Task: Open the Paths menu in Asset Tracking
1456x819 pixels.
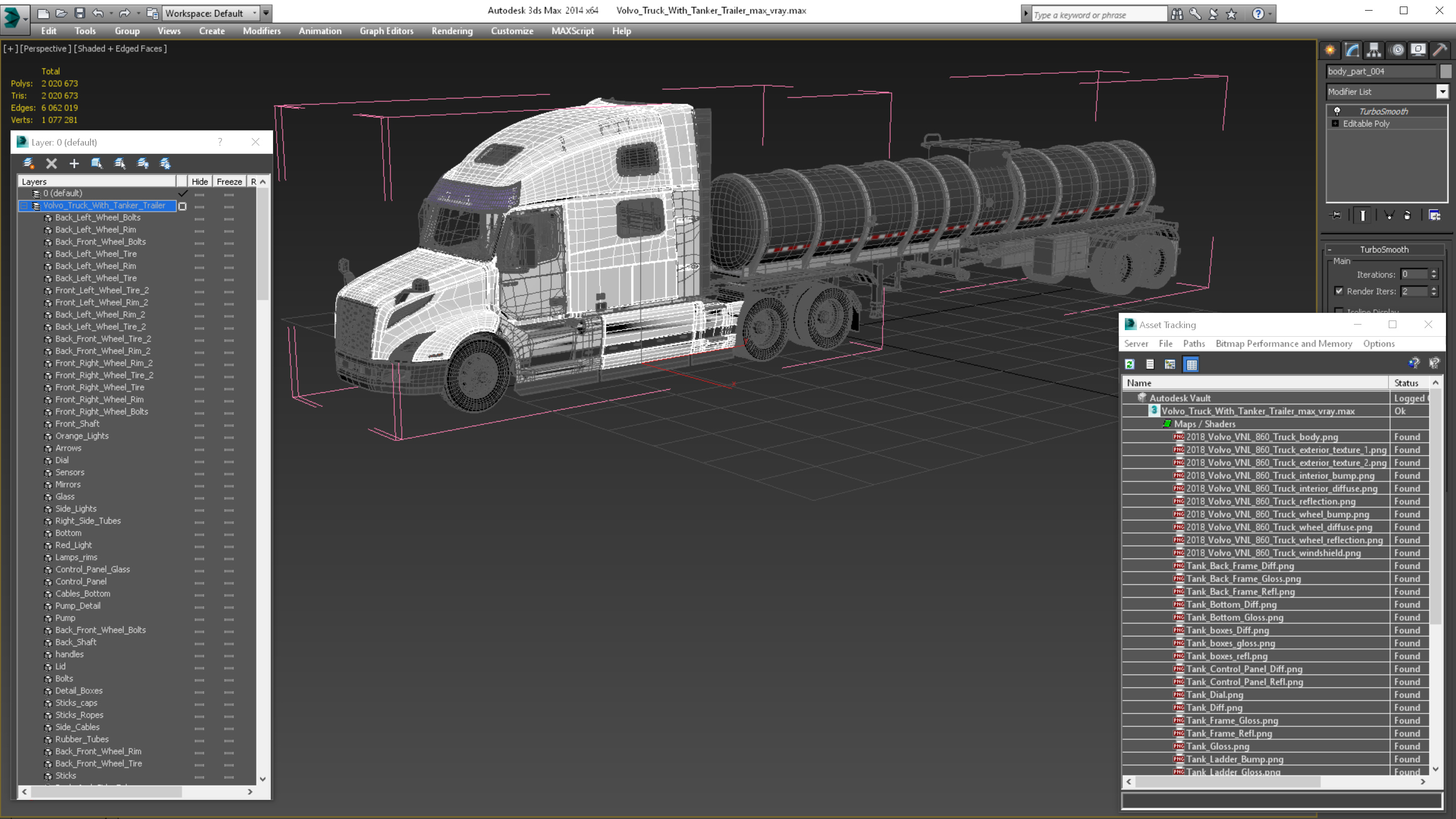Action: tap(1194, 344)
